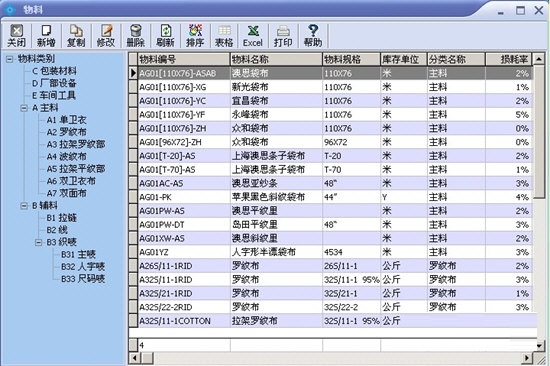The width and height of the screenshot is (550, 366).
Task: Select row A26S/11-1RID
Action: coord(335,266)
